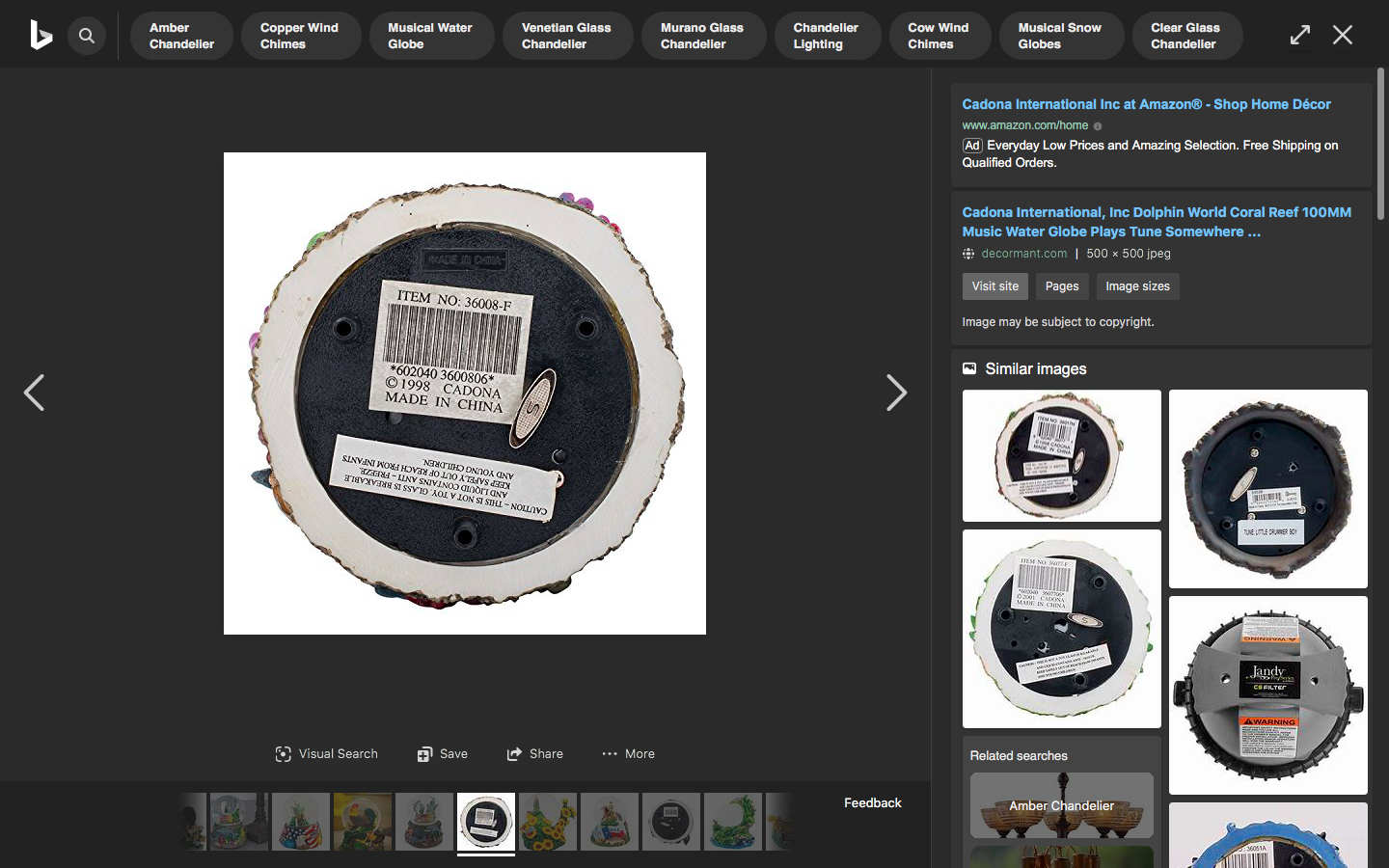Image resolution: width=1389 pixels, height=868 pixels.
Task: Select the green dolphin filmstrip thumbnail
Action: (x=733, y=822)
